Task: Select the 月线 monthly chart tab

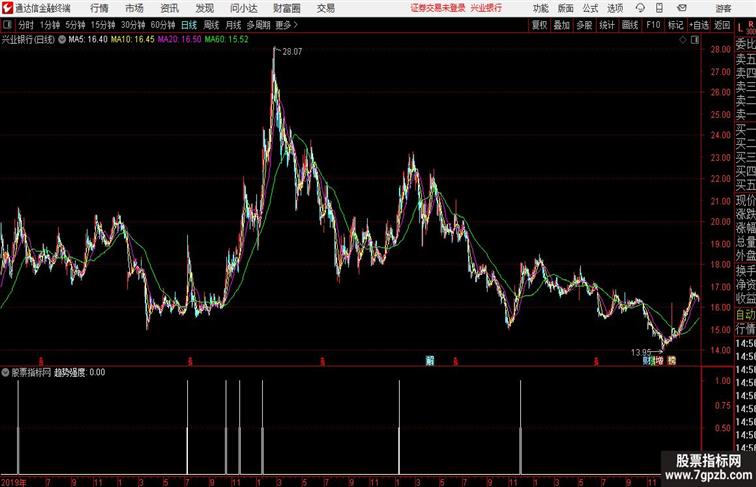Action: (x=233, y=25)
